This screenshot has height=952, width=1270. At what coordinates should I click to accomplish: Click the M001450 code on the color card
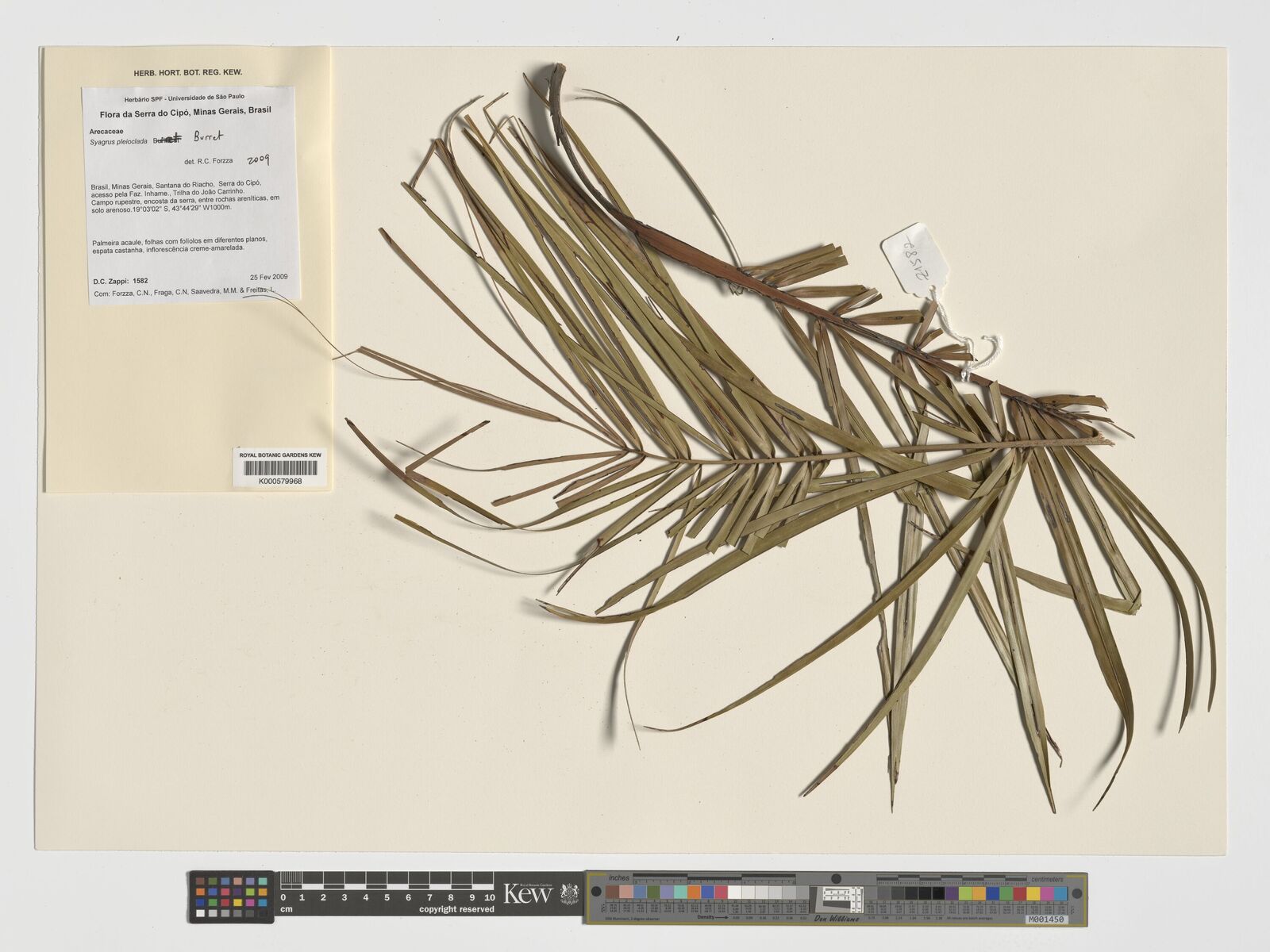click(1045, 918)
